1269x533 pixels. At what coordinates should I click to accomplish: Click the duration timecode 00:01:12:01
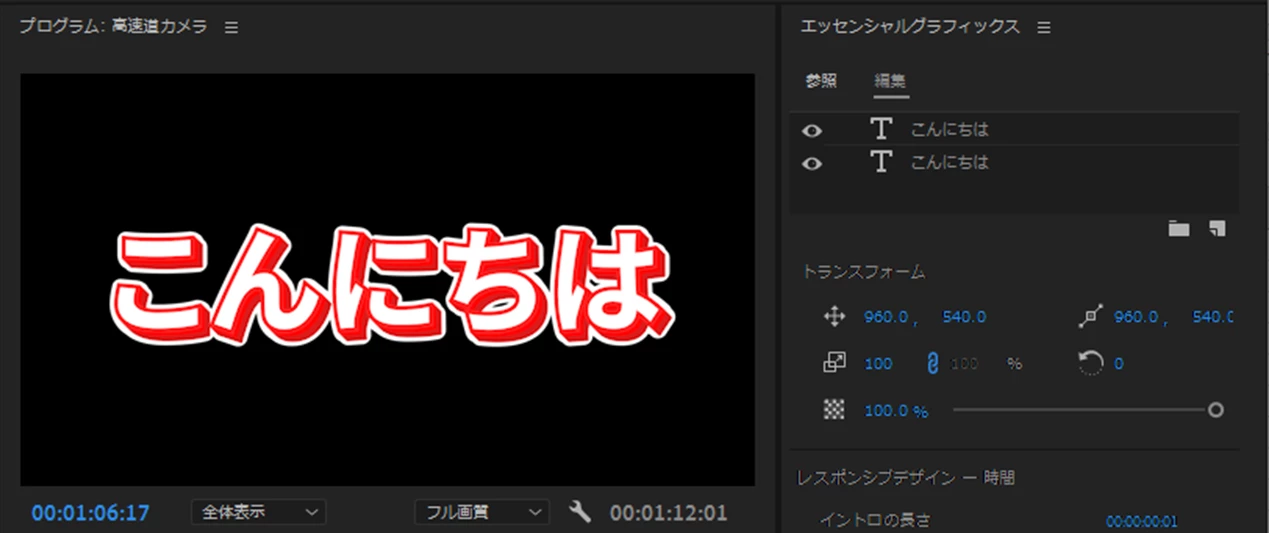click(669, 513)
